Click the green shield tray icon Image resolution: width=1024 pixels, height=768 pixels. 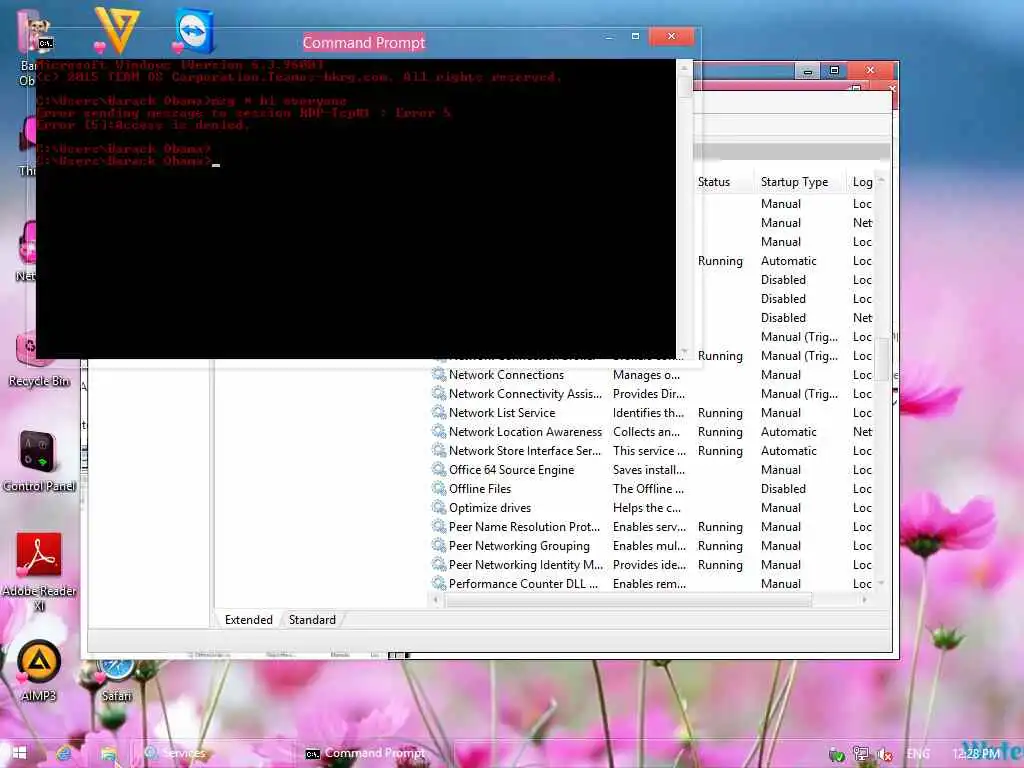(837, 754)
